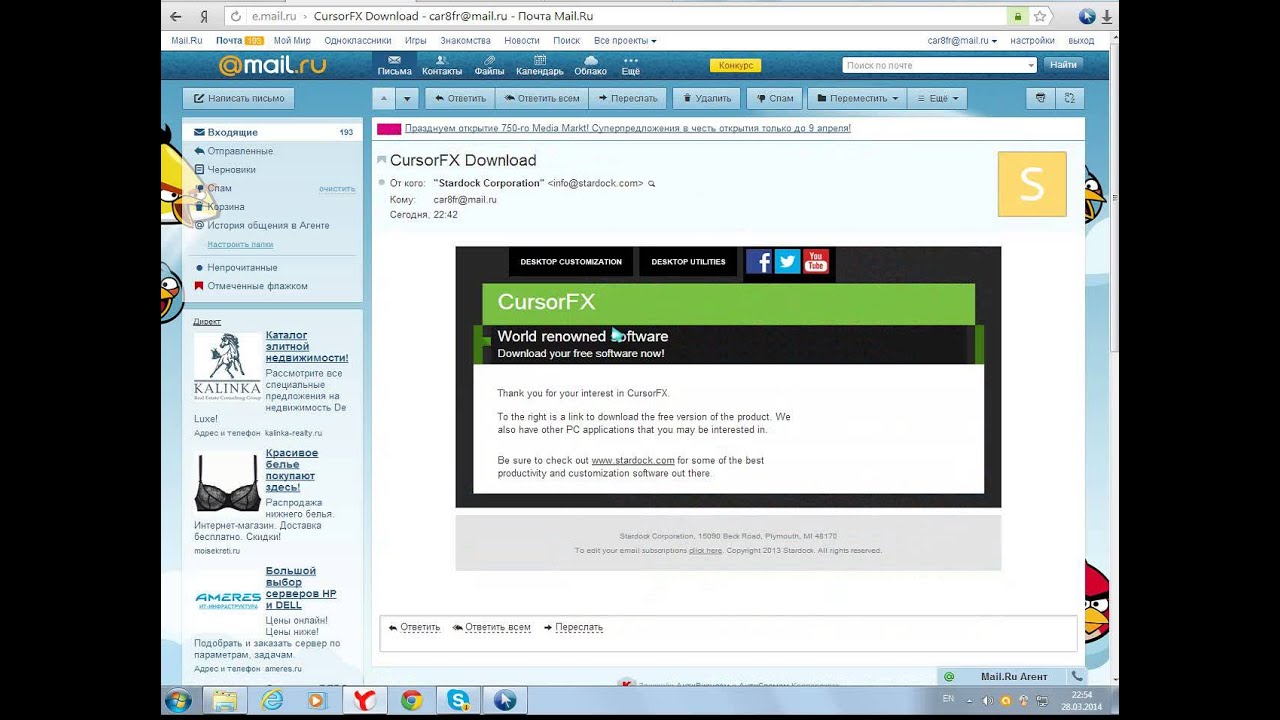Viewport: 1280px width, 720px height.
Task: Click the Facebook icon in the email
Action: coord(759,262)
